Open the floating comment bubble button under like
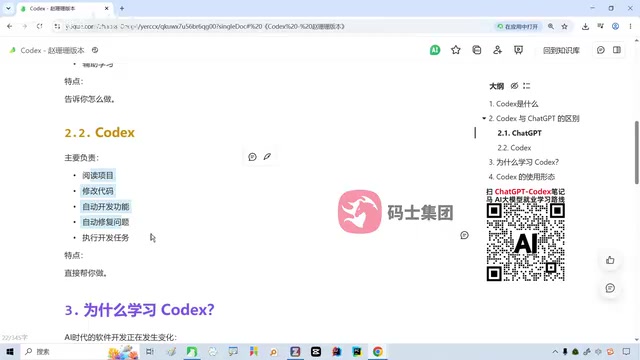Screen dimensions: 640x360 pos(610,288)
